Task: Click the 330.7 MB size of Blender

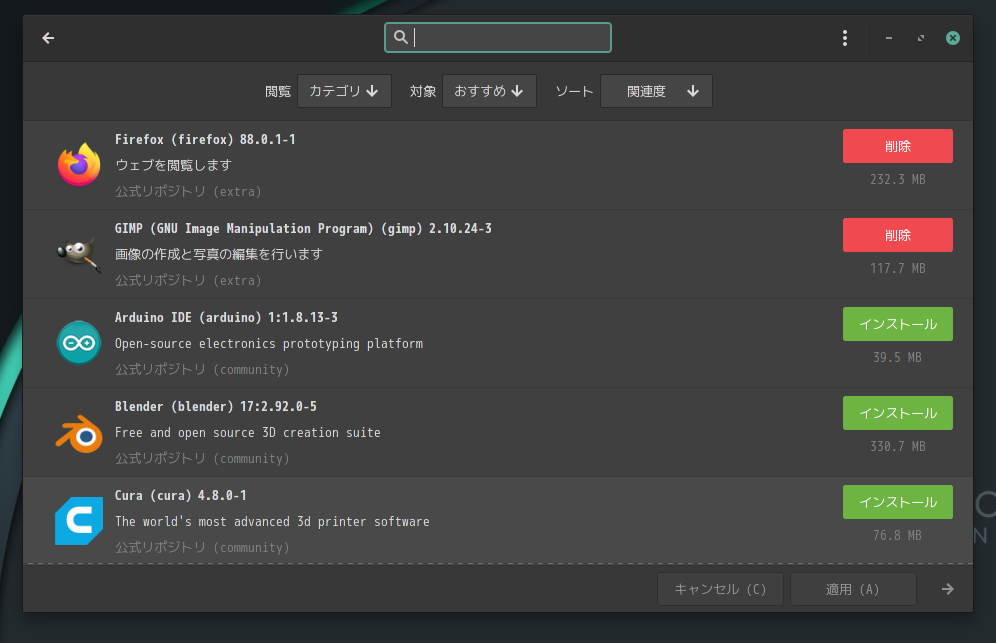Action: coord(898,446)
